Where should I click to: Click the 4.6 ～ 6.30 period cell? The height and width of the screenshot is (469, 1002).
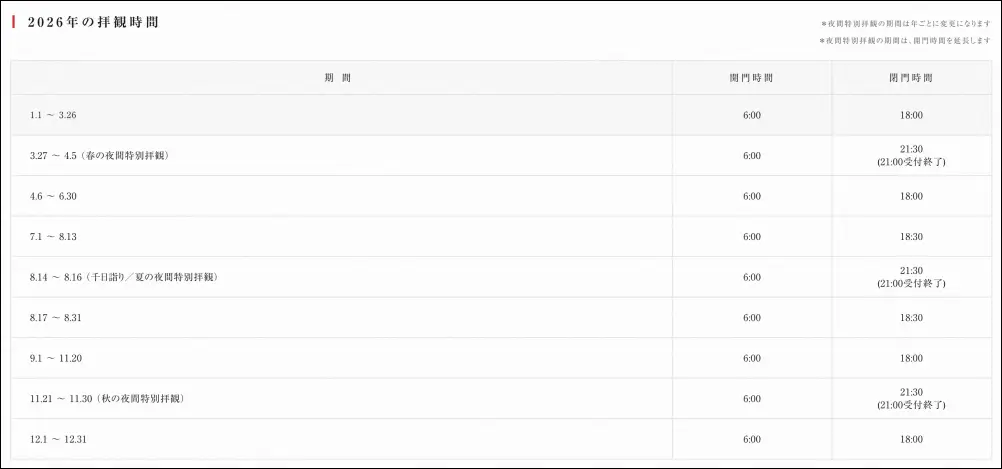(53, 196)
